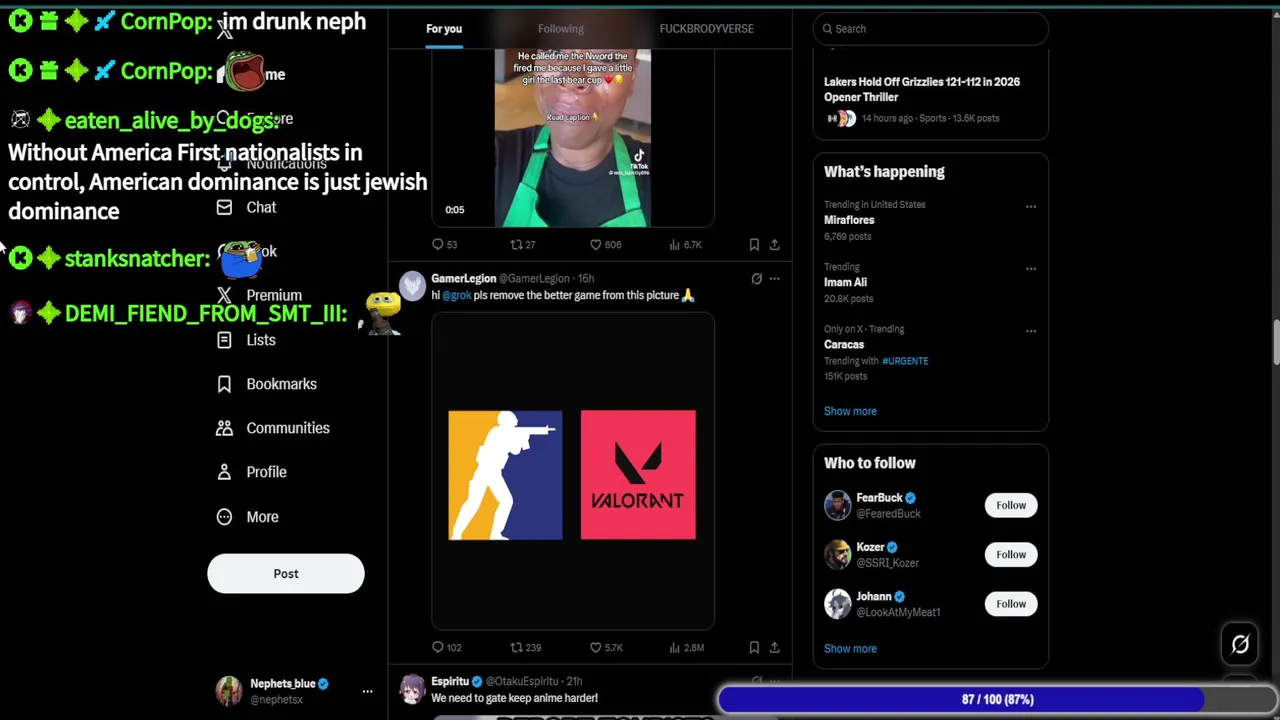
Task: Click the Communities people icon
Action: point(224,428)
